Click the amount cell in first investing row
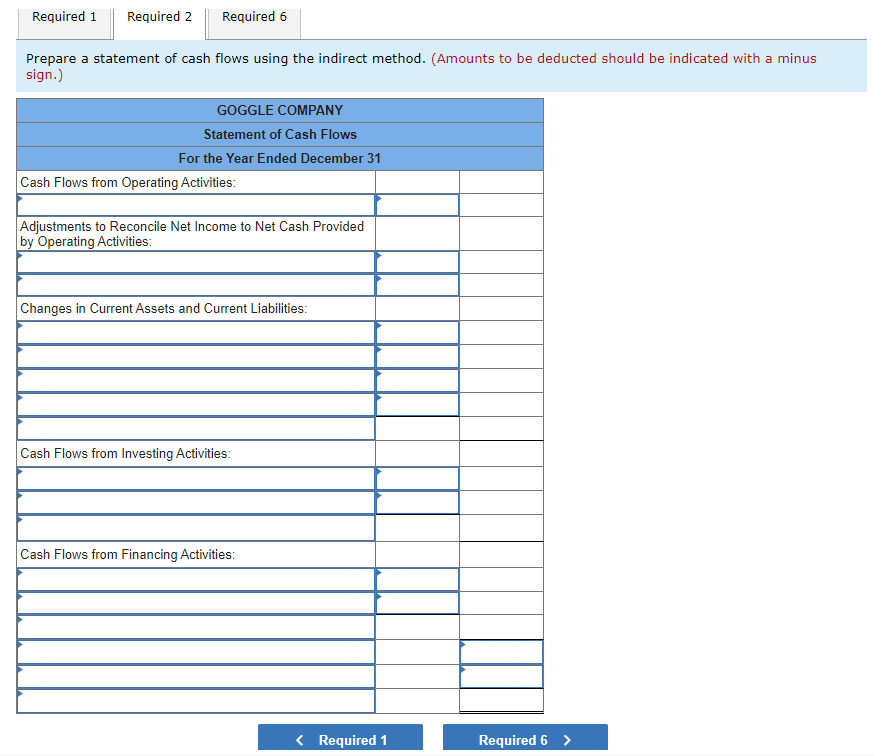Screen dimensions: 875x756 [417, 478]
